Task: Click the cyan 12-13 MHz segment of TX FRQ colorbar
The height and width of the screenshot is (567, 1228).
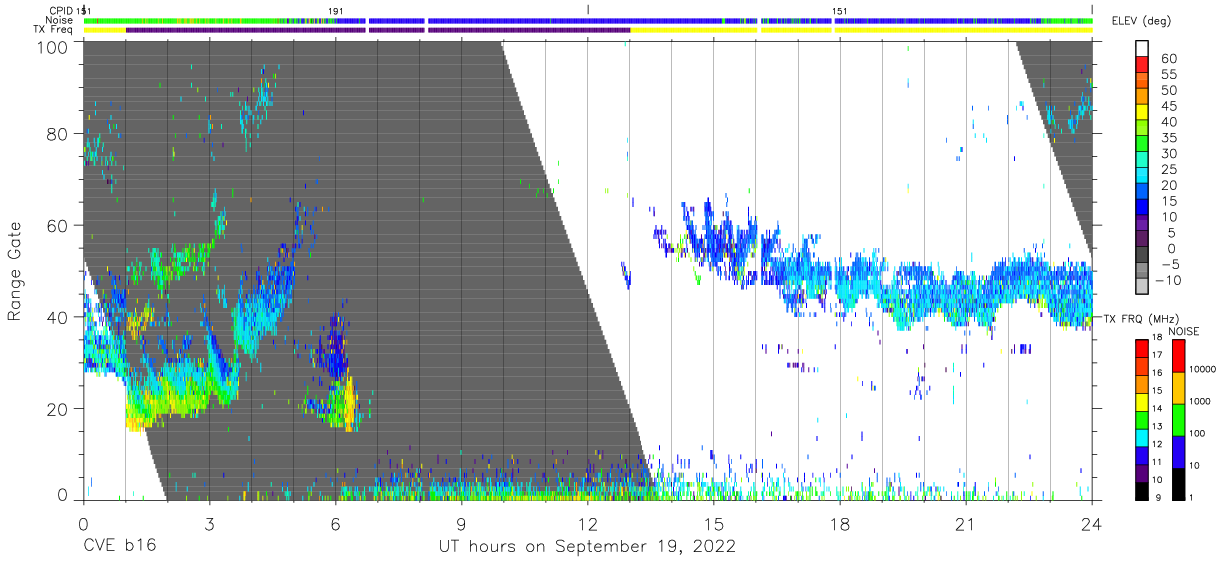Action: point(1141,438)
